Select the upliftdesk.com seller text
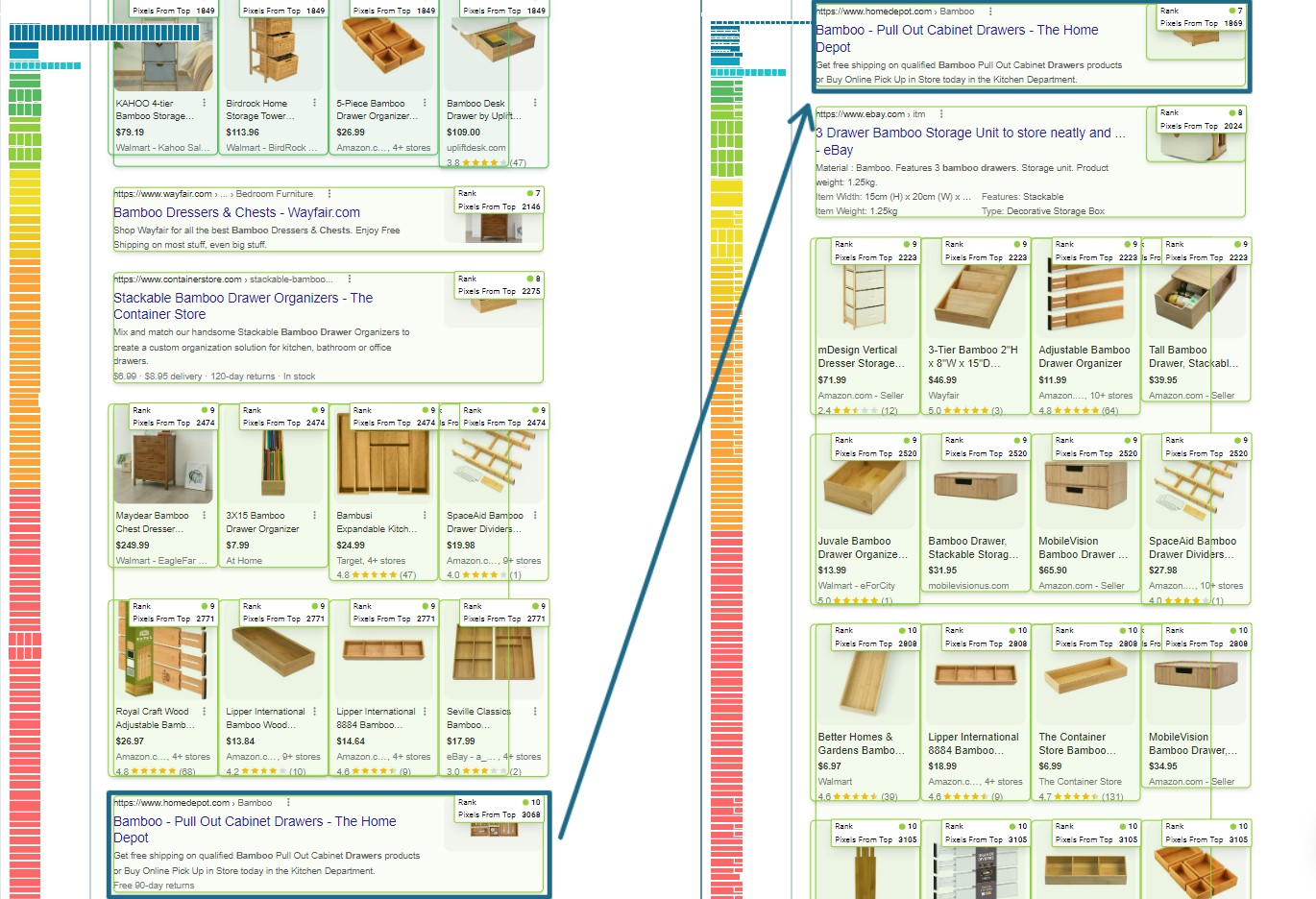The image size is (1316, 899). click(x=476, y=148)
